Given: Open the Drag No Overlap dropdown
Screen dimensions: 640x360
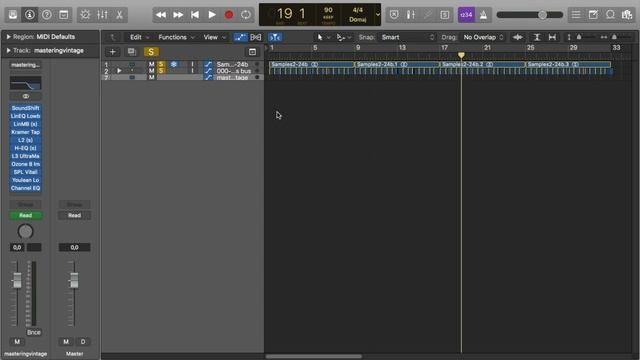Looking at the screenshot, I should click(x=483, y=37).
